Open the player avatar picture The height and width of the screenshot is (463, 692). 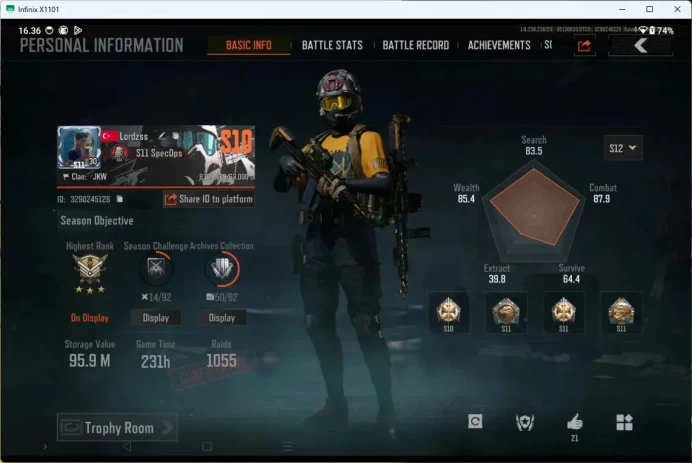click(x=79, y=148)
